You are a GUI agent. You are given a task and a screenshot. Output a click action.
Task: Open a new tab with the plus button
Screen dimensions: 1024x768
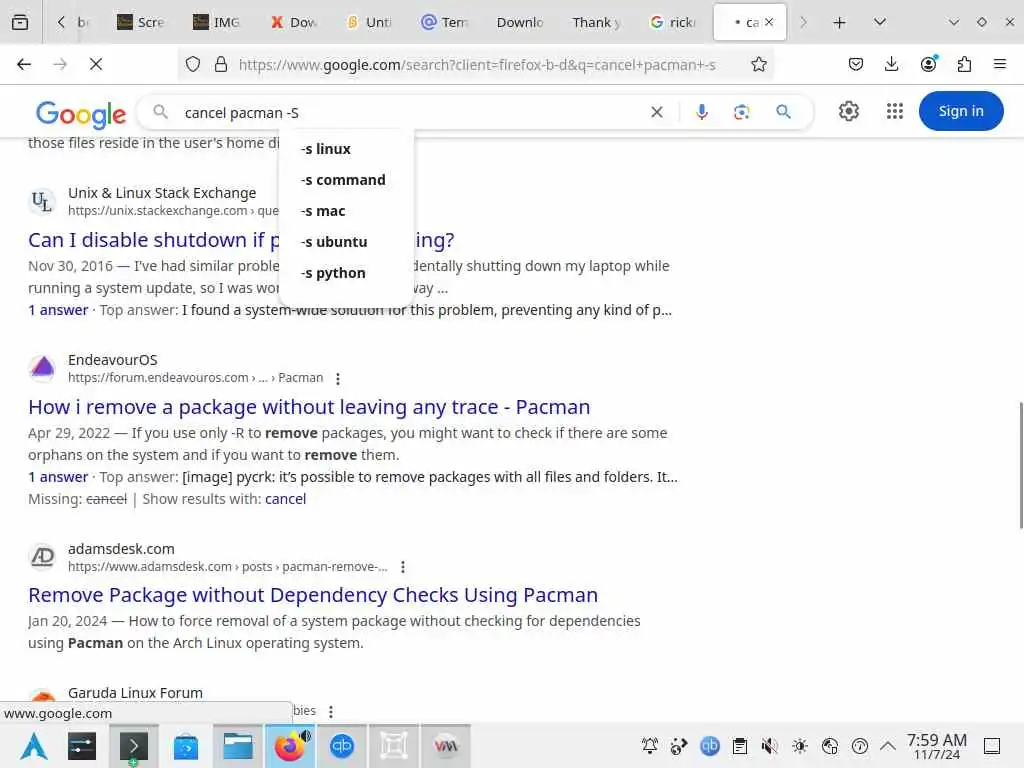839,22
